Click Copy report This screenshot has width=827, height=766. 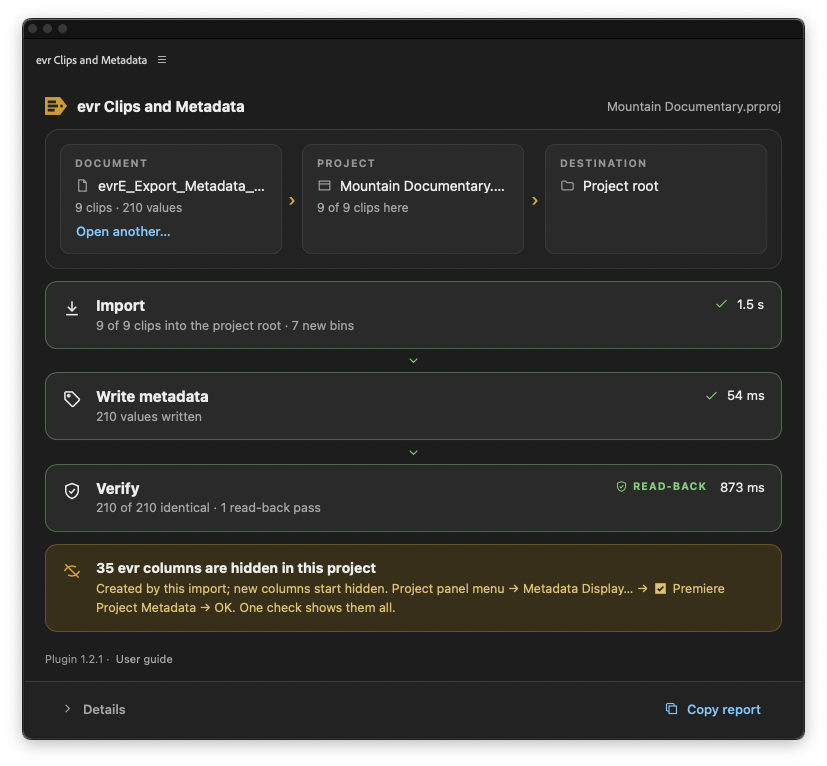pyautogui.click(x=724, y=710)
